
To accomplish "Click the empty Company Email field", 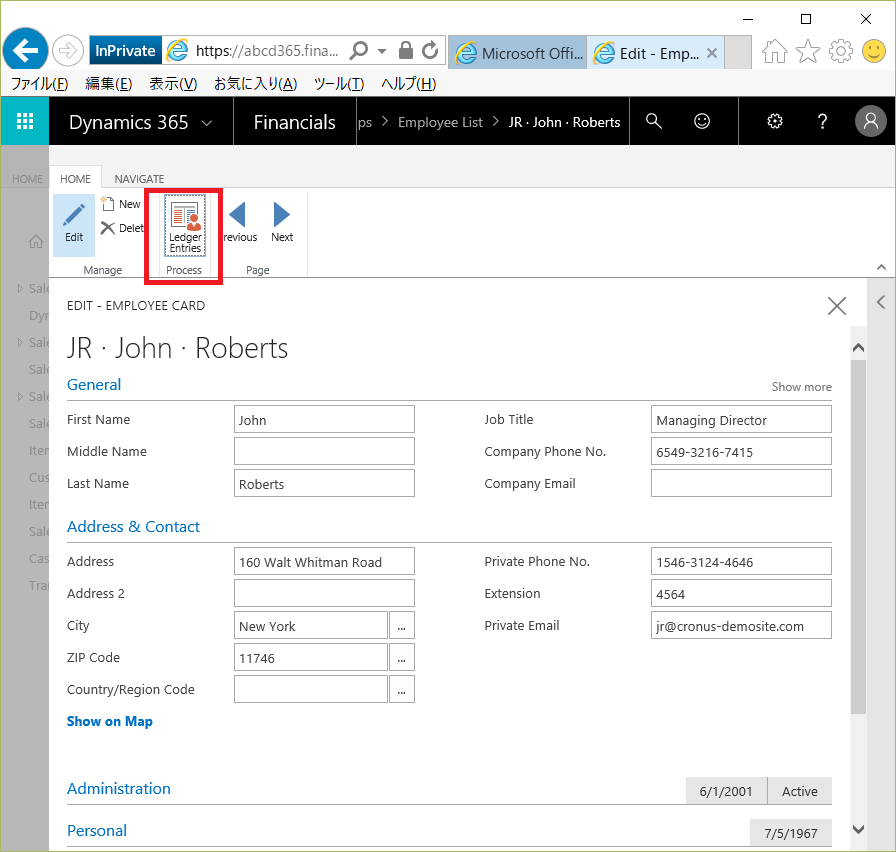I will 741,483.
